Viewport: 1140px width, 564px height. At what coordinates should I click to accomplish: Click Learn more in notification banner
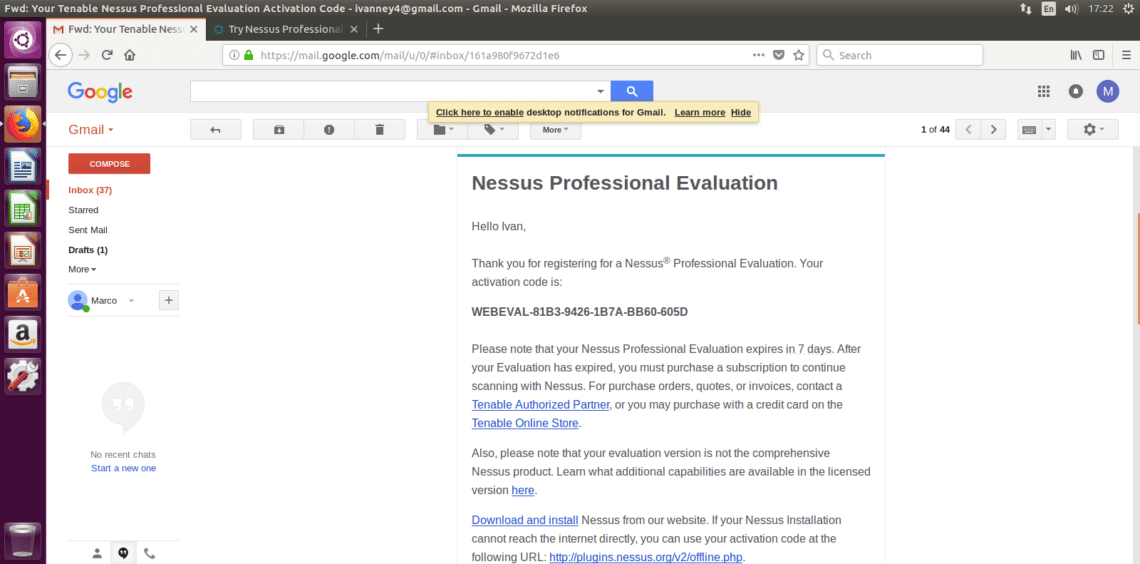699,112
